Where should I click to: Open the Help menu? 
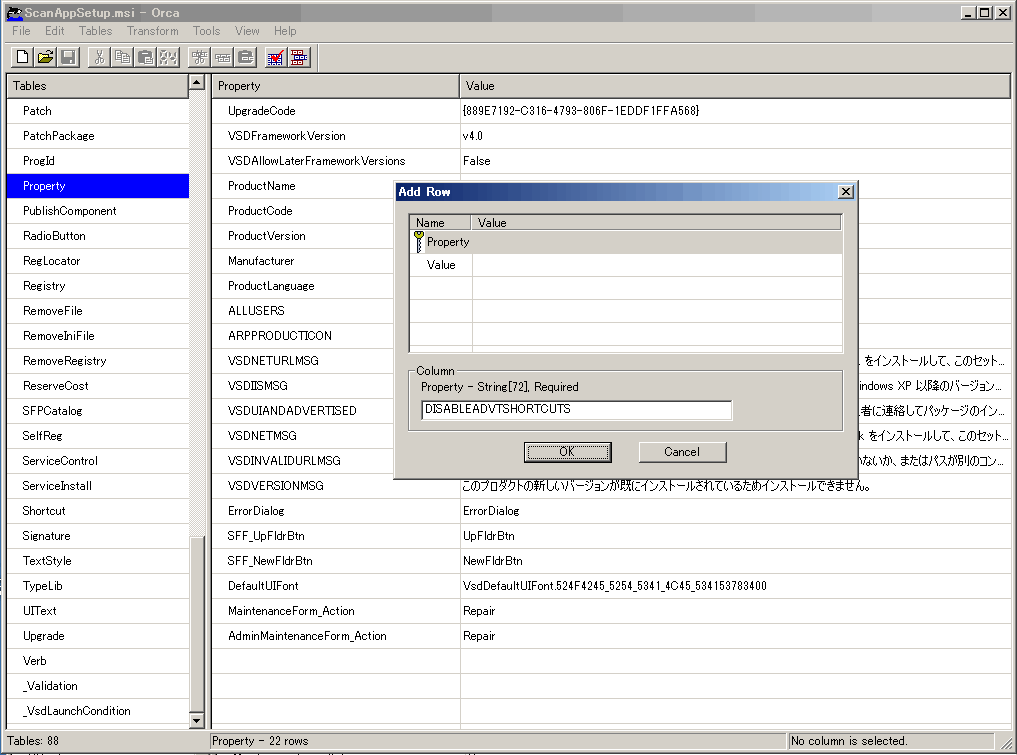tap(285, 31)
